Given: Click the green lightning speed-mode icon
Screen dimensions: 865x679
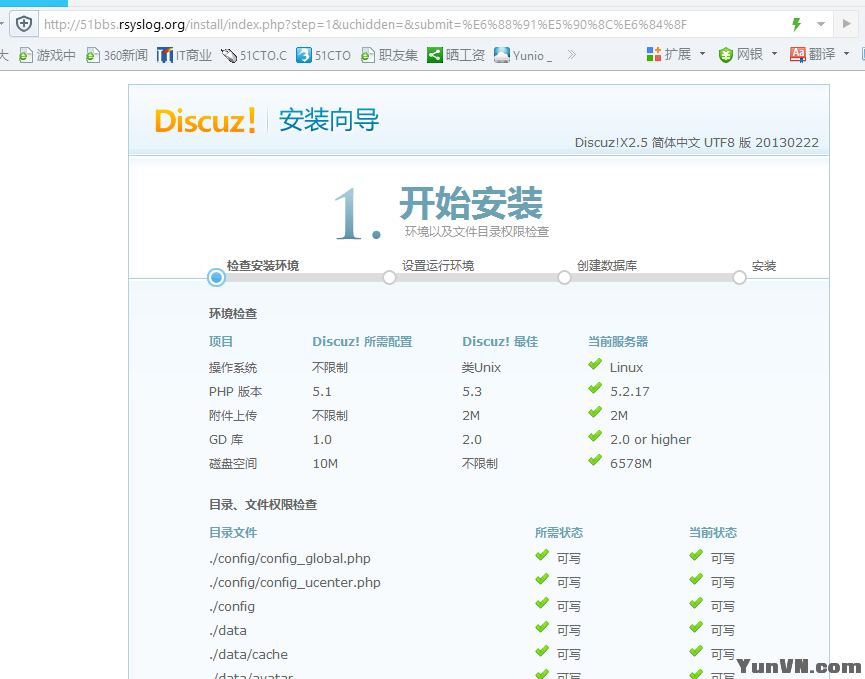Looking at the screenshot, I should click(x=796, y=24).
